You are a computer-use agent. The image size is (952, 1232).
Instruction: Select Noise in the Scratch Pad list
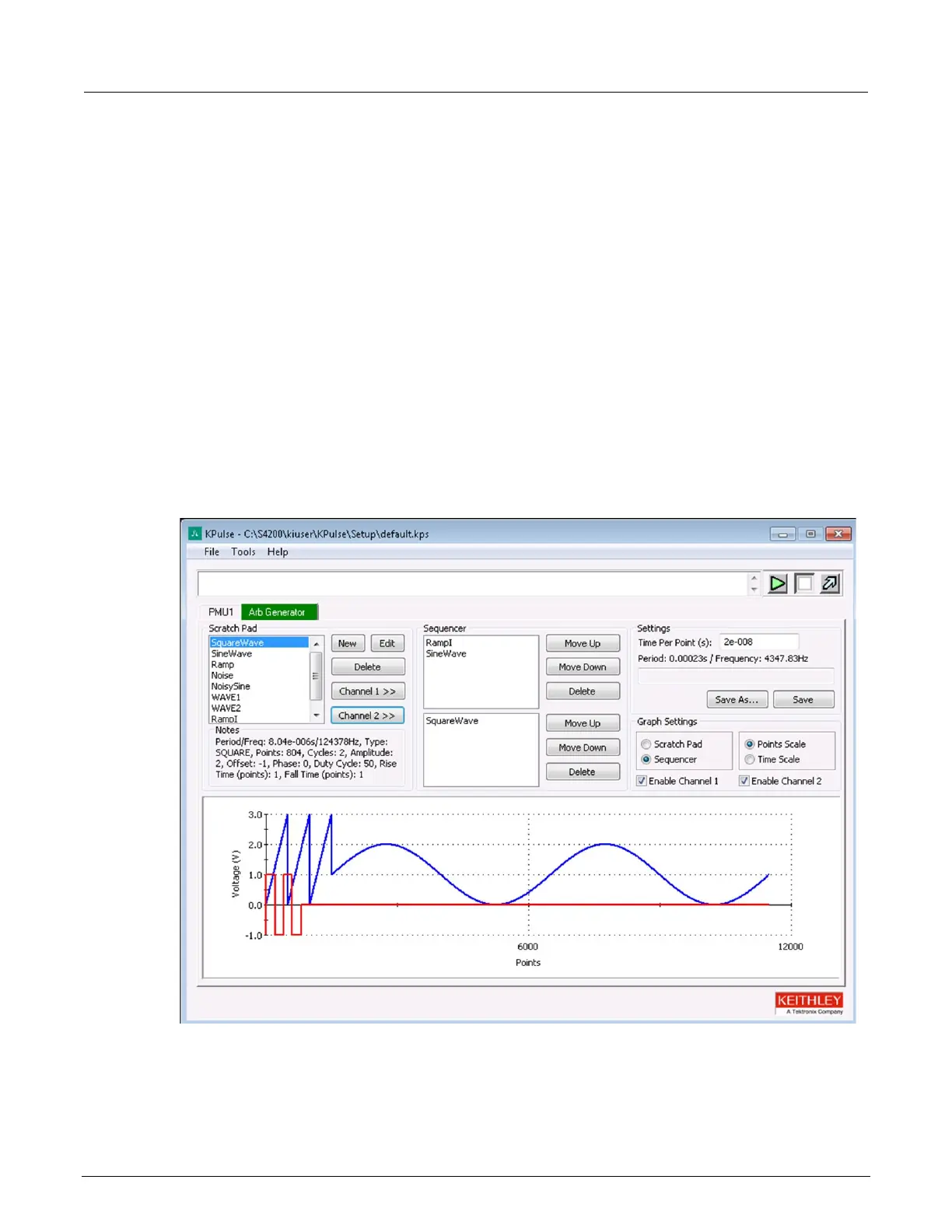click(x=222, y=676)
